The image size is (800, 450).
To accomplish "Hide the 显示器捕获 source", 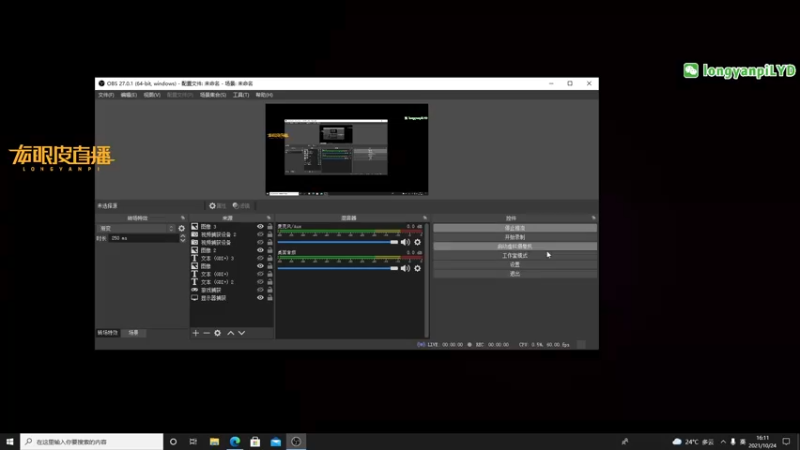I will [260, 297].
